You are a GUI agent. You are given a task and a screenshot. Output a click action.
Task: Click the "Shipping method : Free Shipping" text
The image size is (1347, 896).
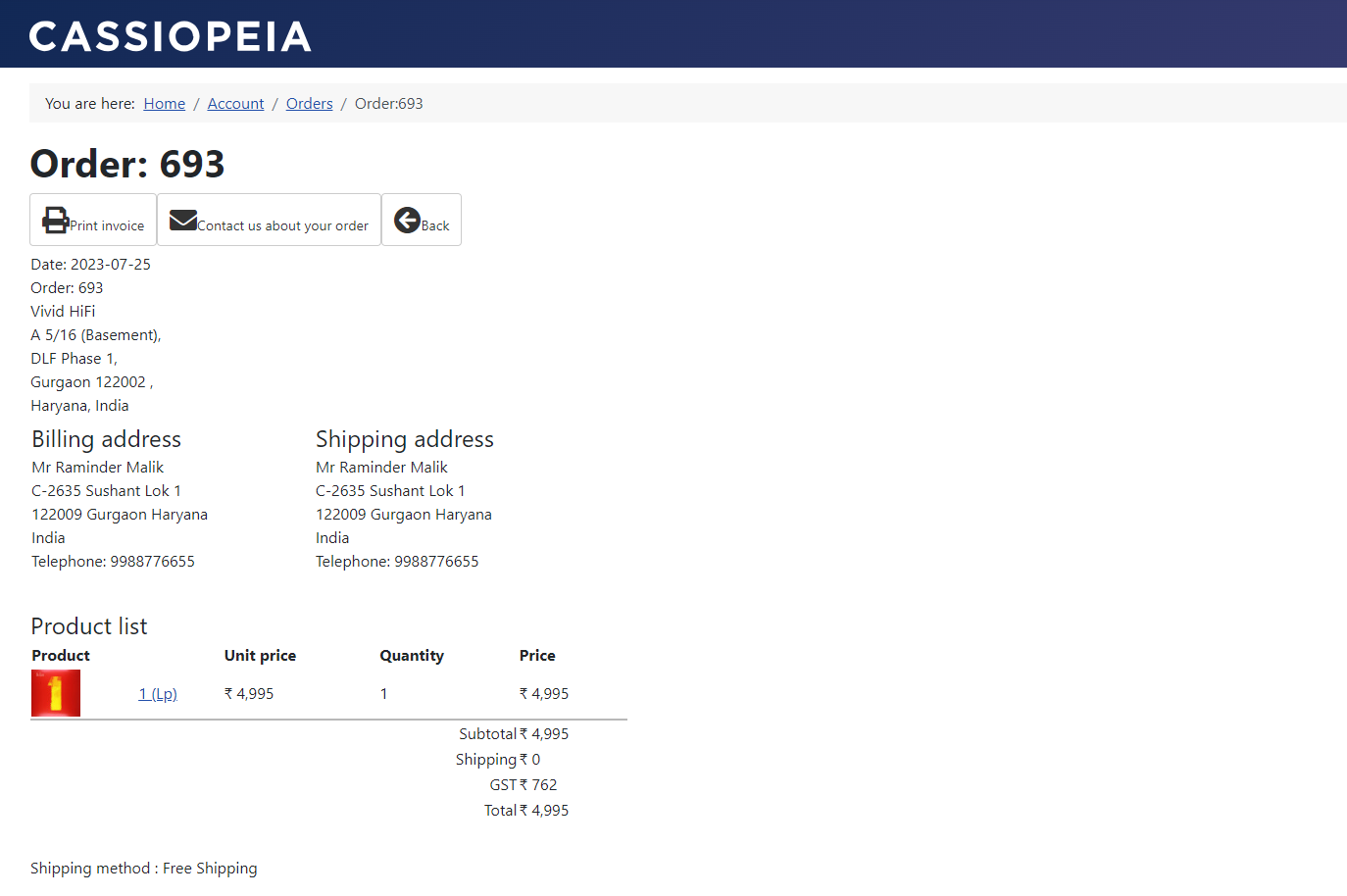[144, 869]
